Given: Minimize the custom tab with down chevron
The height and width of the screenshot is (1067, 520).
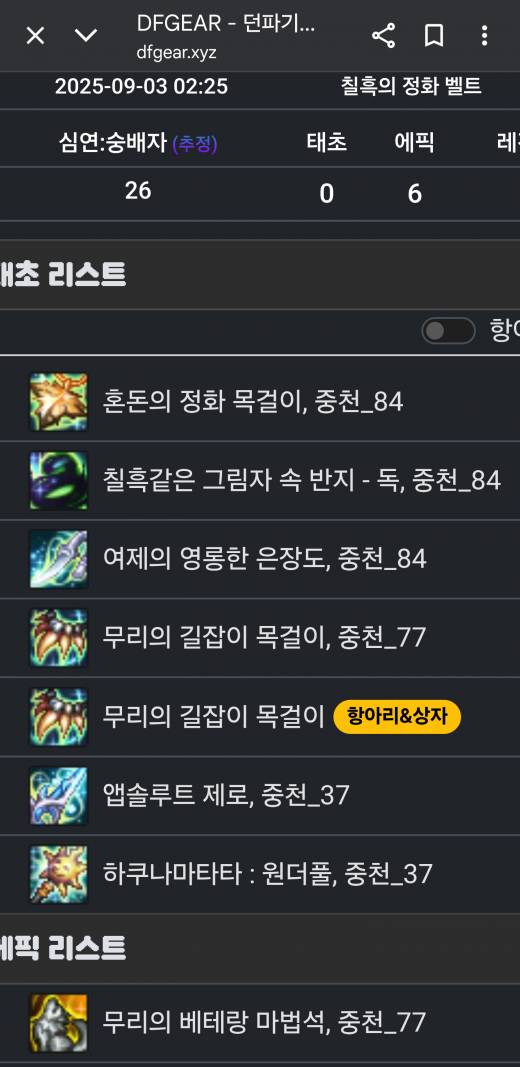Looking at the screenshot, I should pos(86,35).
